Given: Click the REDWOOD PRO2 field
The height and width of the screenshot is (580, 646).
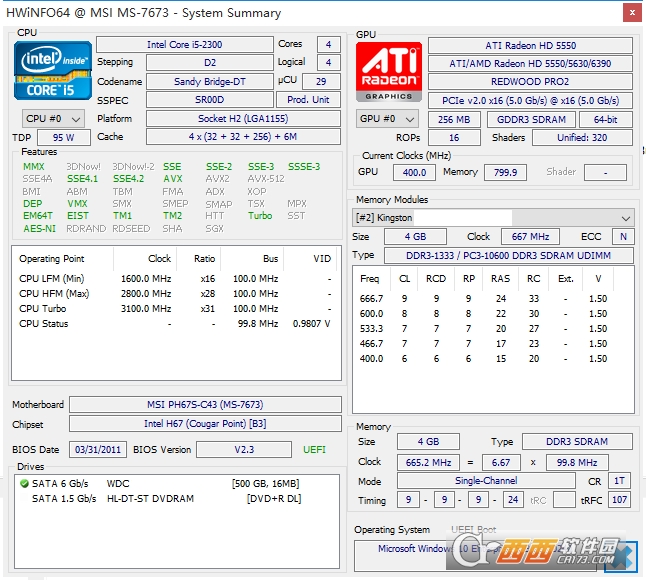Looking at the screenshot, I should click(530, 82).
